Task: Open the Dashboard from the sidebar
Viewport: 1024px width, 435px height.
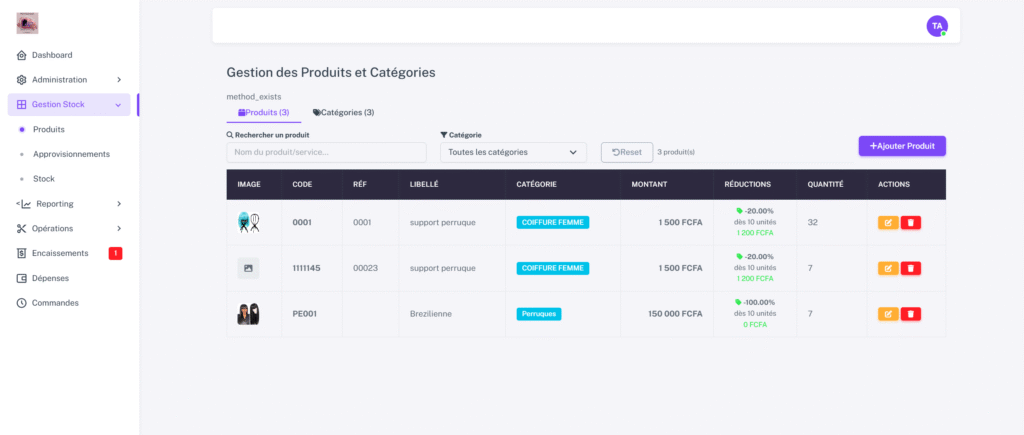Action: tap(52, 55)
